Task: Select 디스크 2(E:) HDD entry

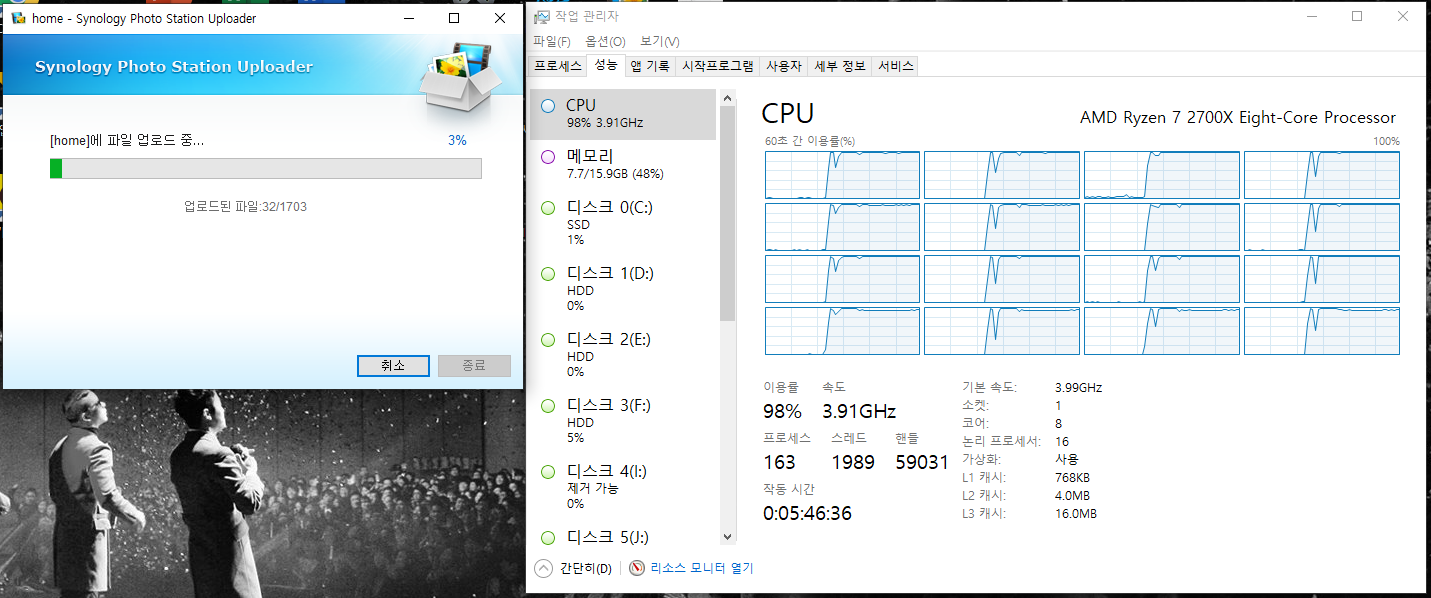Action: point(623,355)
